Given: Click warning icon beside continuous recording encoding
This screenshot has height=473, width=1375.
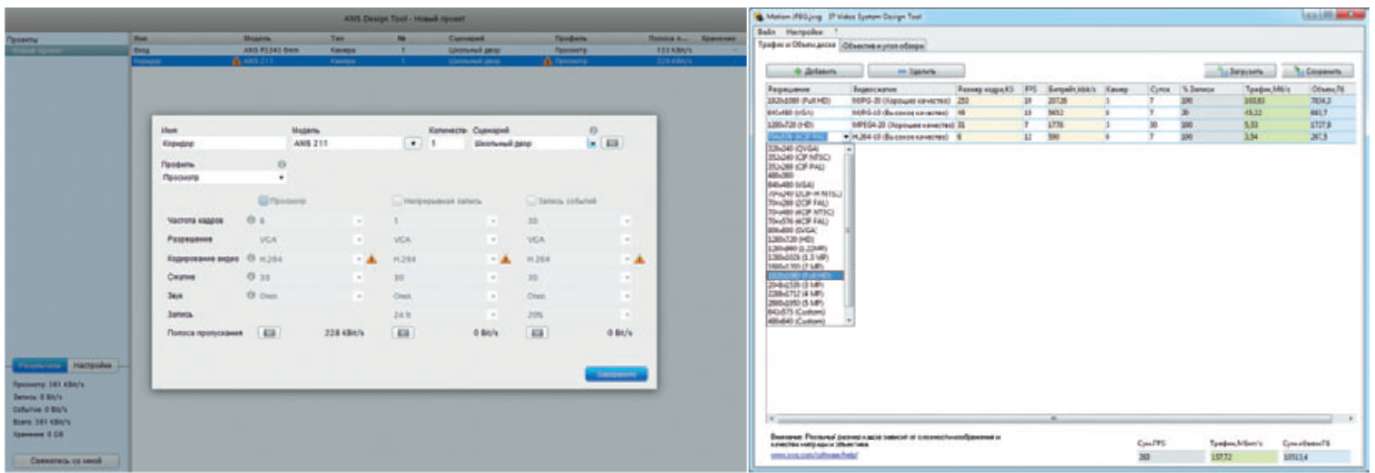Looking at the screenshot, I should pyautogui.click(x=505, y=259).
